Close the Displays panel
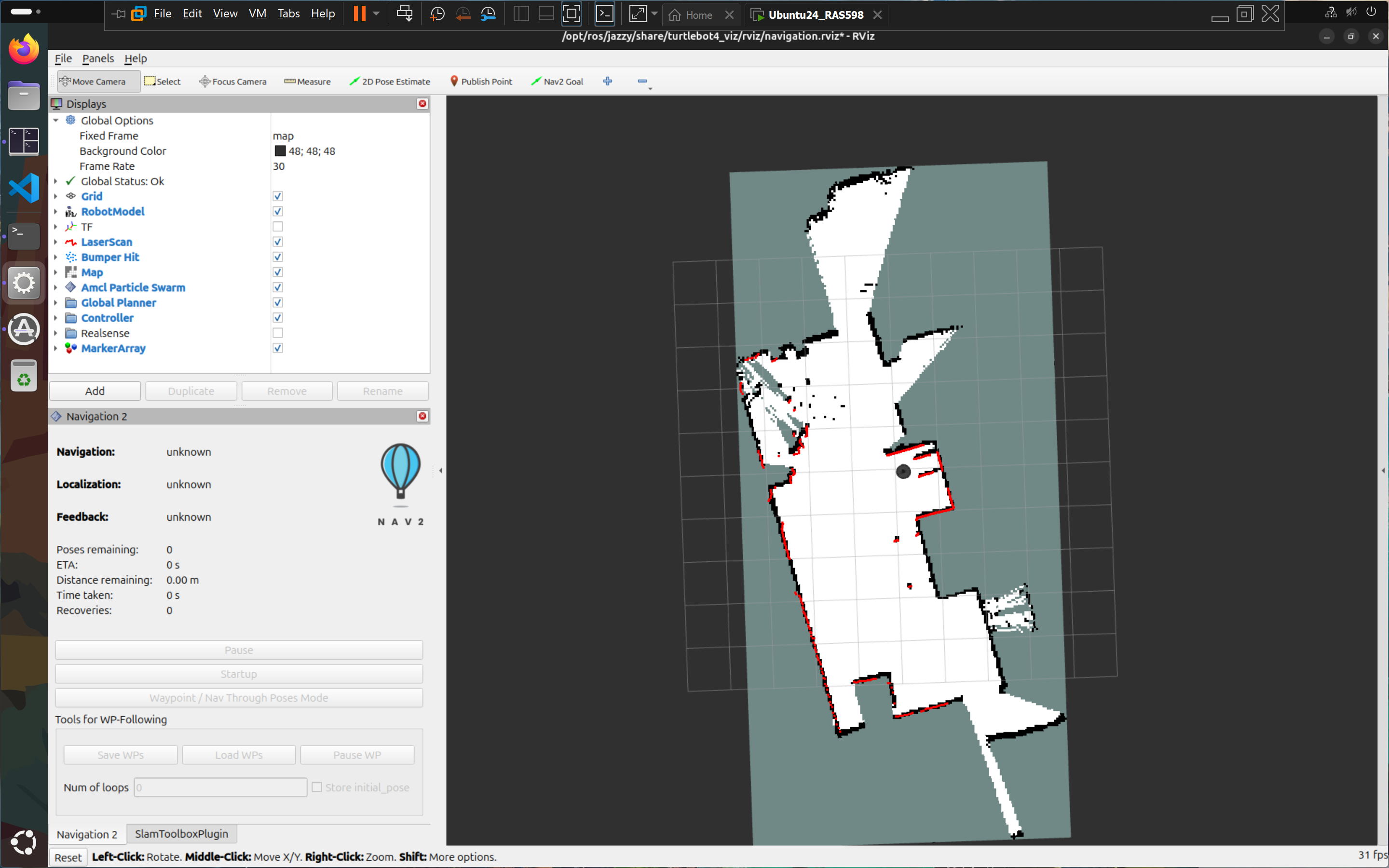The height and width of the screenshot is (868, 1389). pyautogui.click(x=422, y=103)
